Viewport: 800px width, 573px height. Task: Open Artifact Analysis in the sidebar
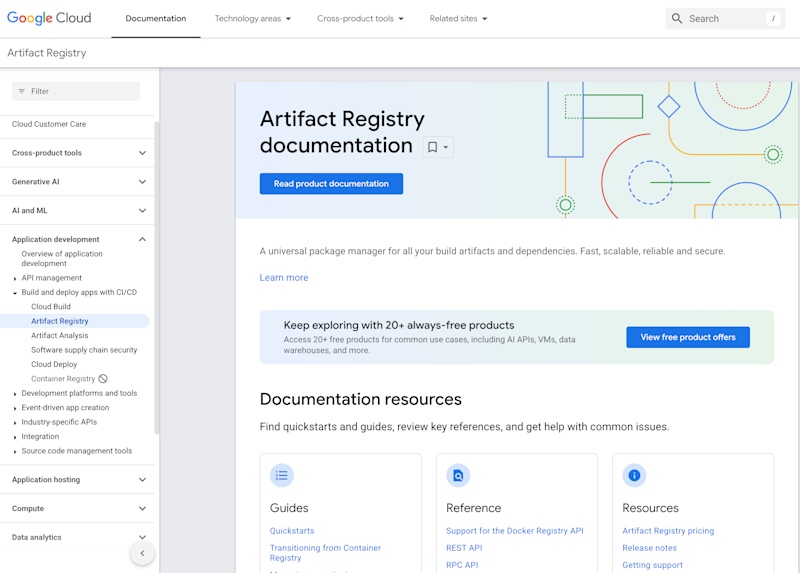[x=60, y=335]
